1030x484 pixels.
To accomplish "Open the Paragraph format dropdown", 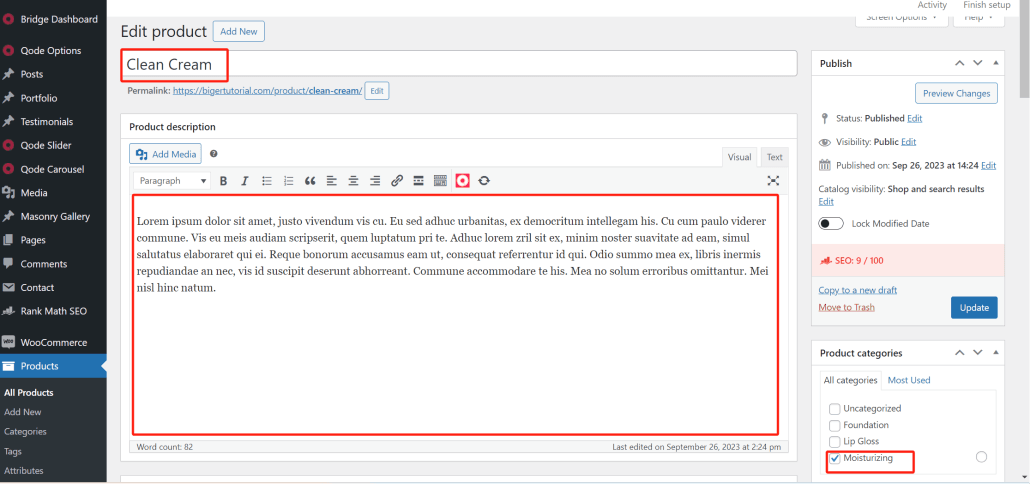I will pyautogui.click(x=172, y=181).
